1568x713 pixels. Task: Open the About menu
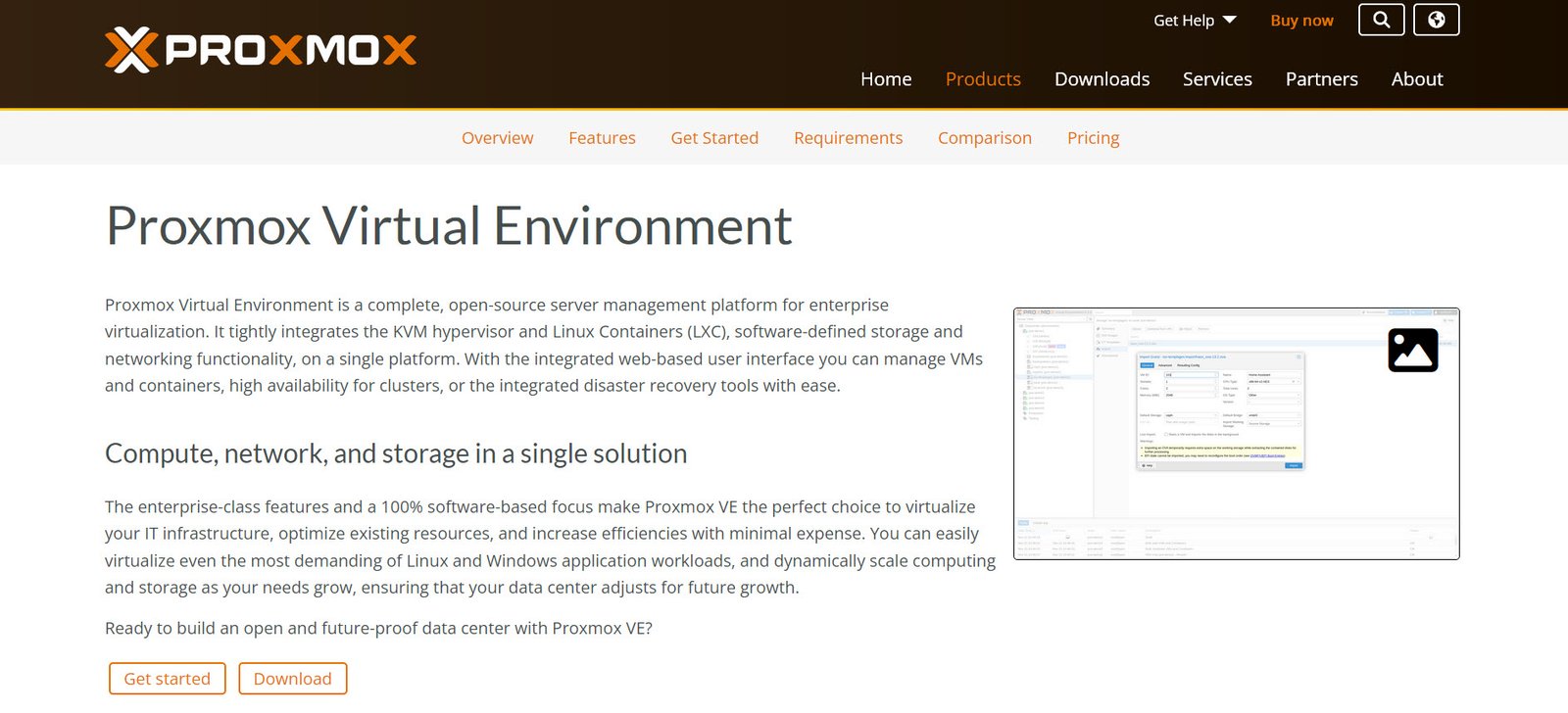coord(1417,79)
